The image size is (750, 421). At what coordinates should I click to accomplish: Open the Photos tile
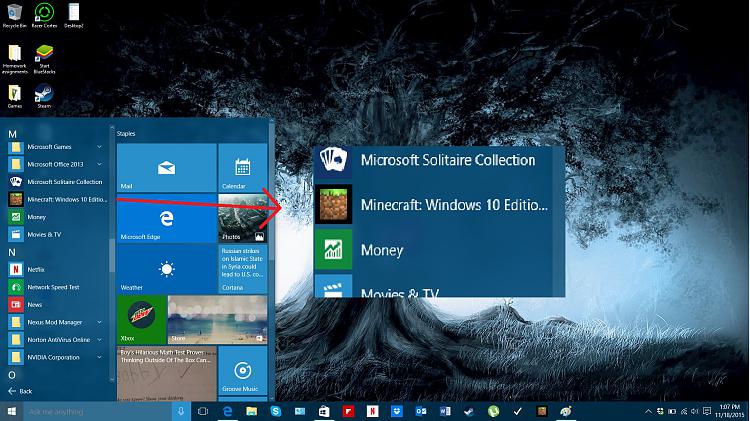pyautogui.click(x=243, y=218)
